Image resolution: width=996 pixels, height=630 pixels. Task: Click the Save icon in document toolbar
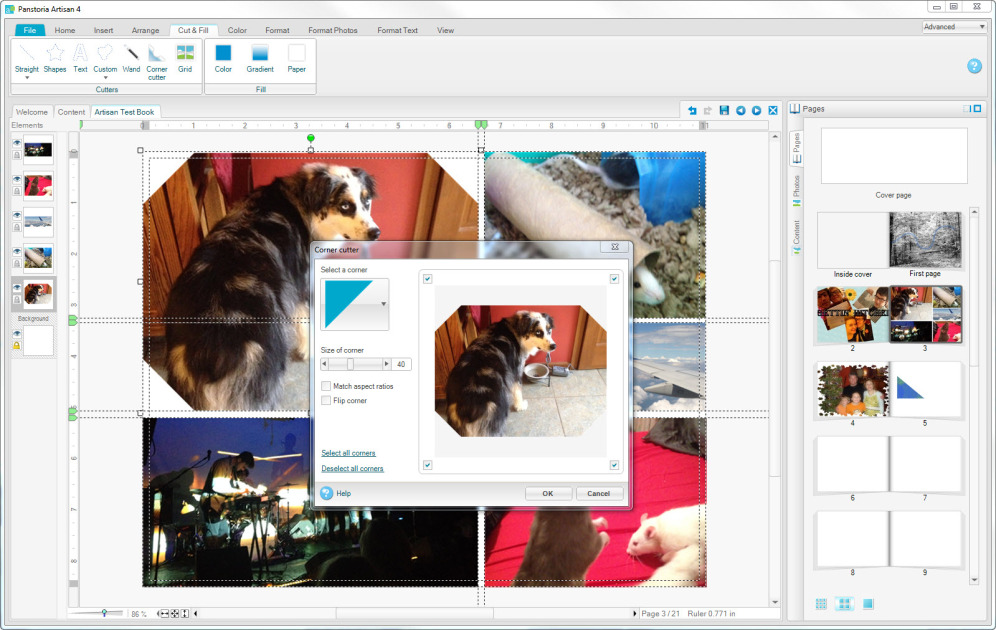pyautogui.click(x=724, y=111)
